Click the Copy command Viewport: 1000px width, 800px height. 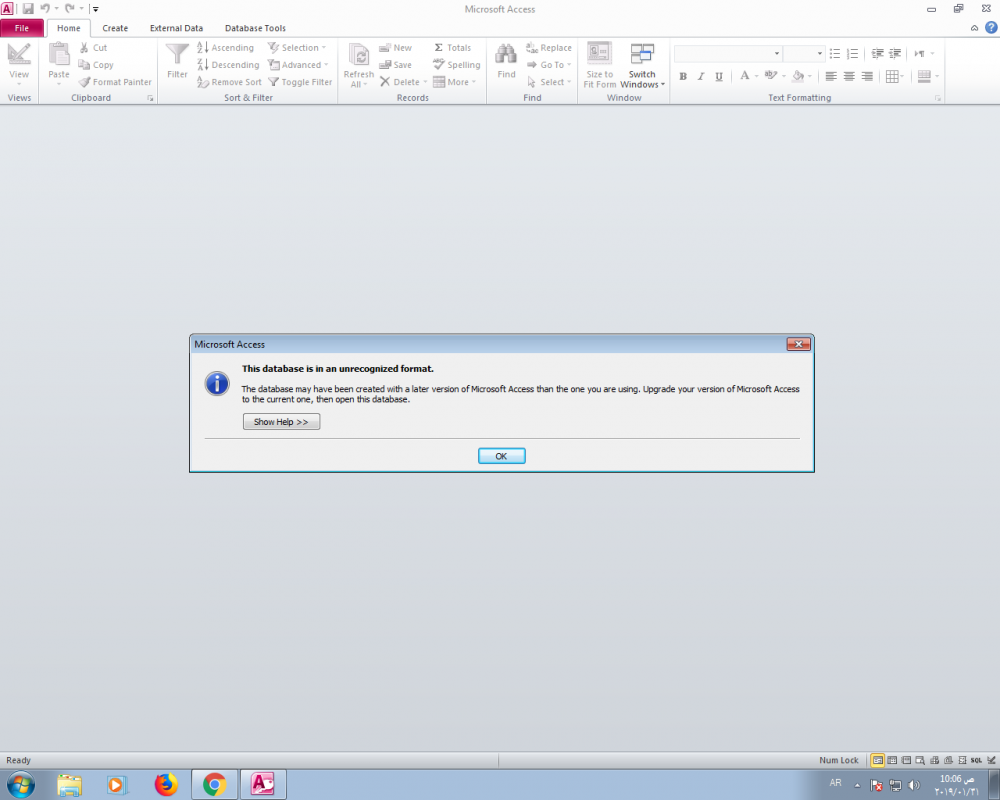pos(96,65)
